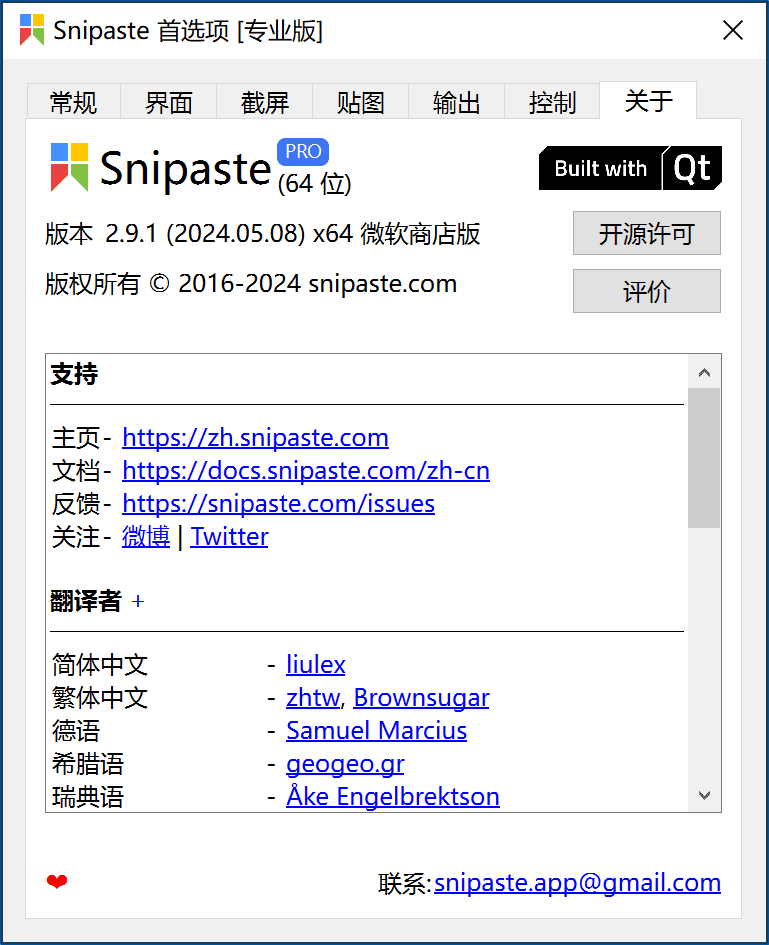Go to the 贴图 tab
769x945 pixels.
360,102
